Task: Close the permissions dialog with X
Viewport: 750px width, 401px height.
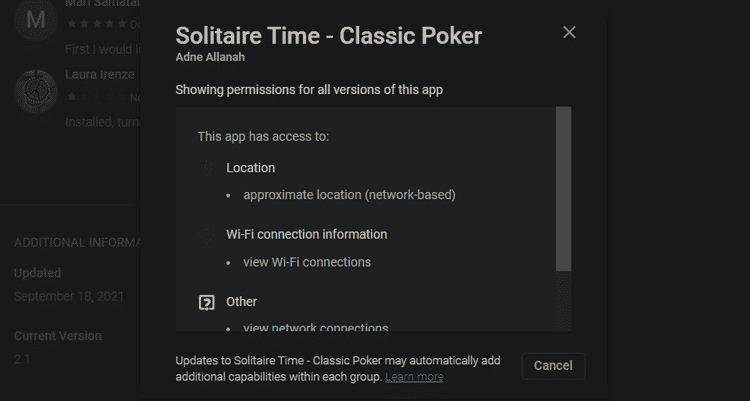Action: 569,32
